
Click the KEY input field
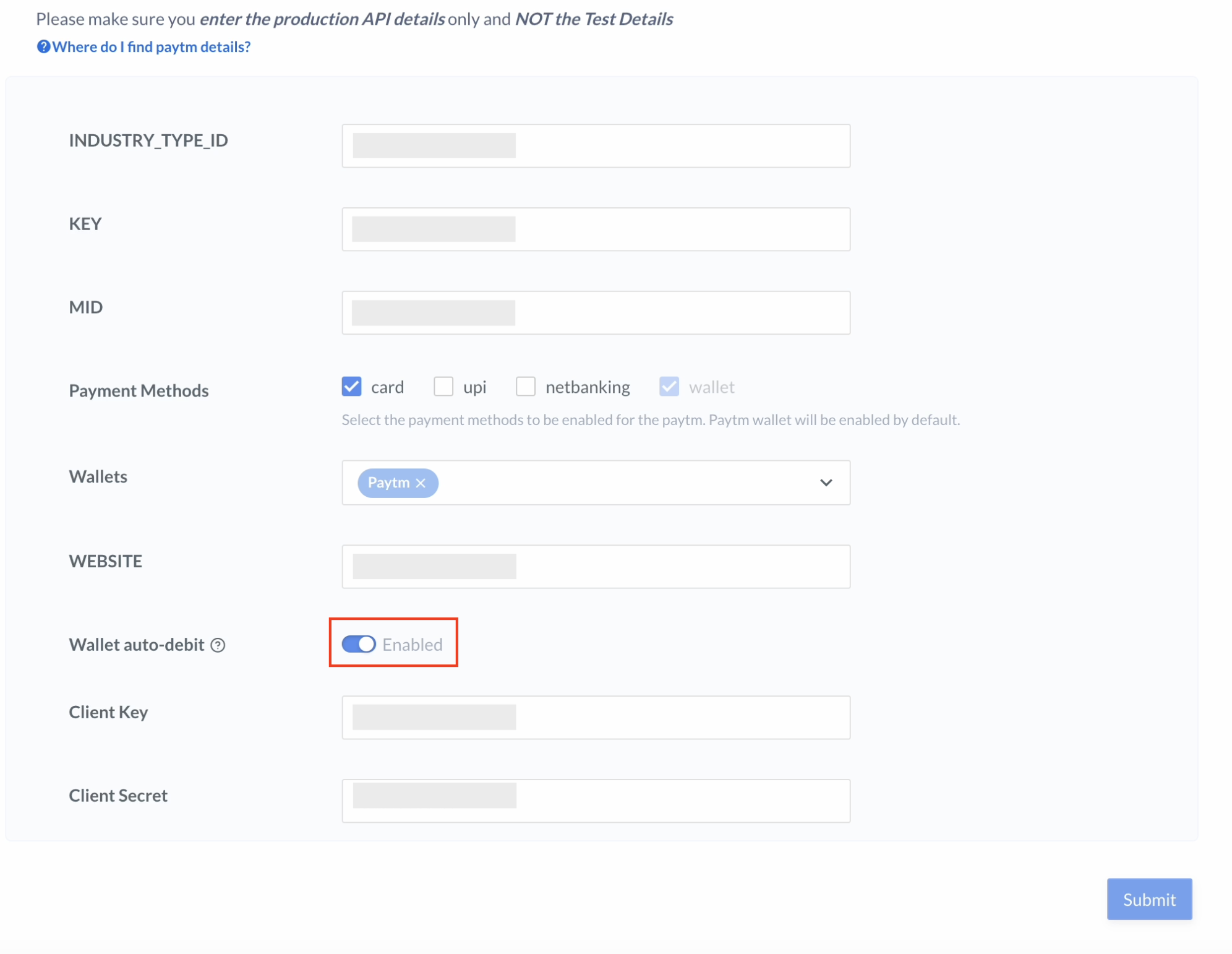coord(596,228)
